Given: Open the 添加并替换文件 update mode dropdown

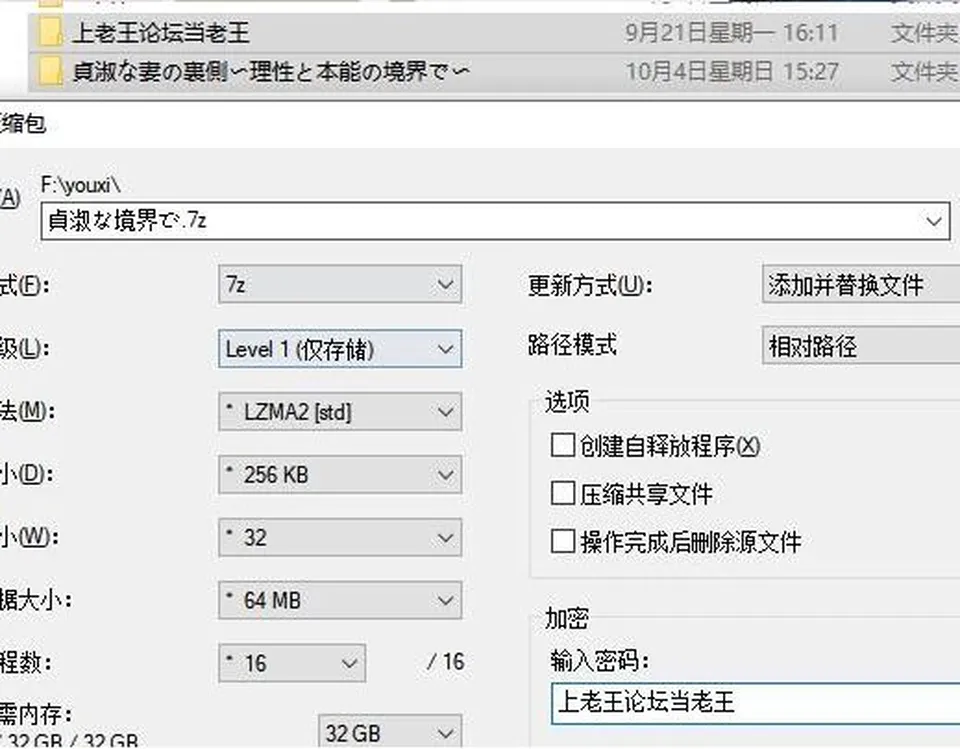Looking at the screenshot, I should coord(861,284).
